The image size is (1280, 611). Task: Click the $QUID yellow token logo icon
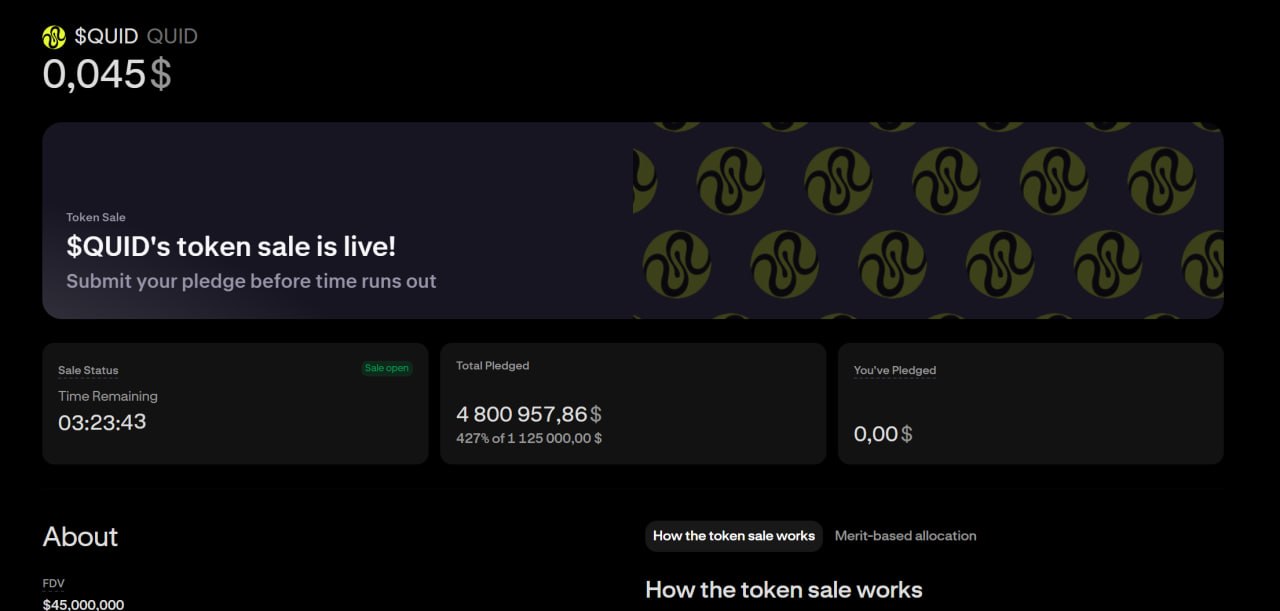[x=54, y=37]
